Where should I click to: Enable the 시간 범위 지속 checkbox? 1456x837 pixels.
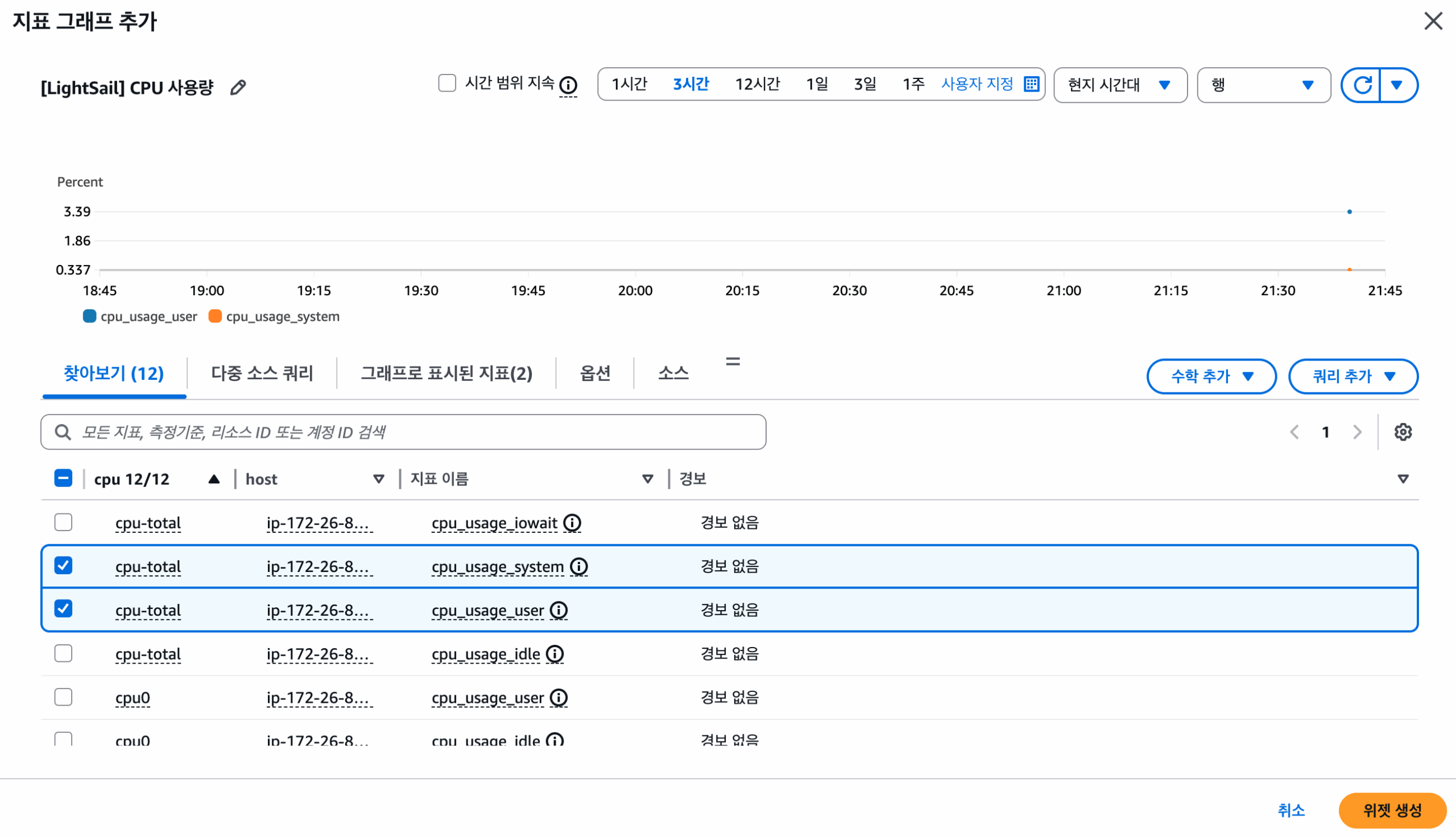(x=446, y=84)
